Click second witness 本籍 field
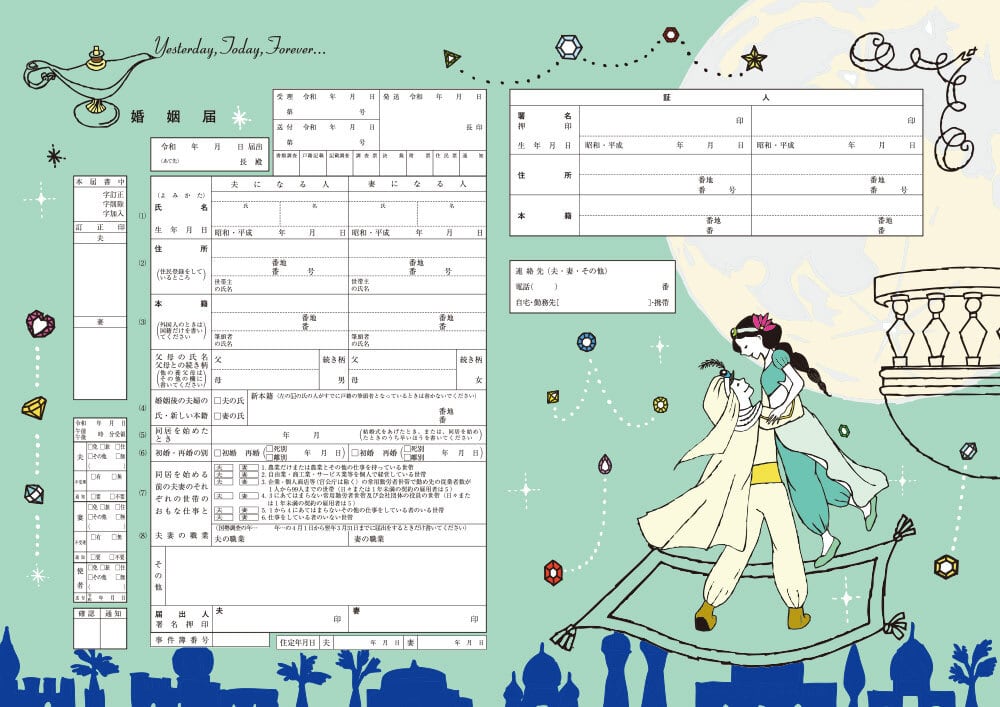 click(x=837, y=215)
